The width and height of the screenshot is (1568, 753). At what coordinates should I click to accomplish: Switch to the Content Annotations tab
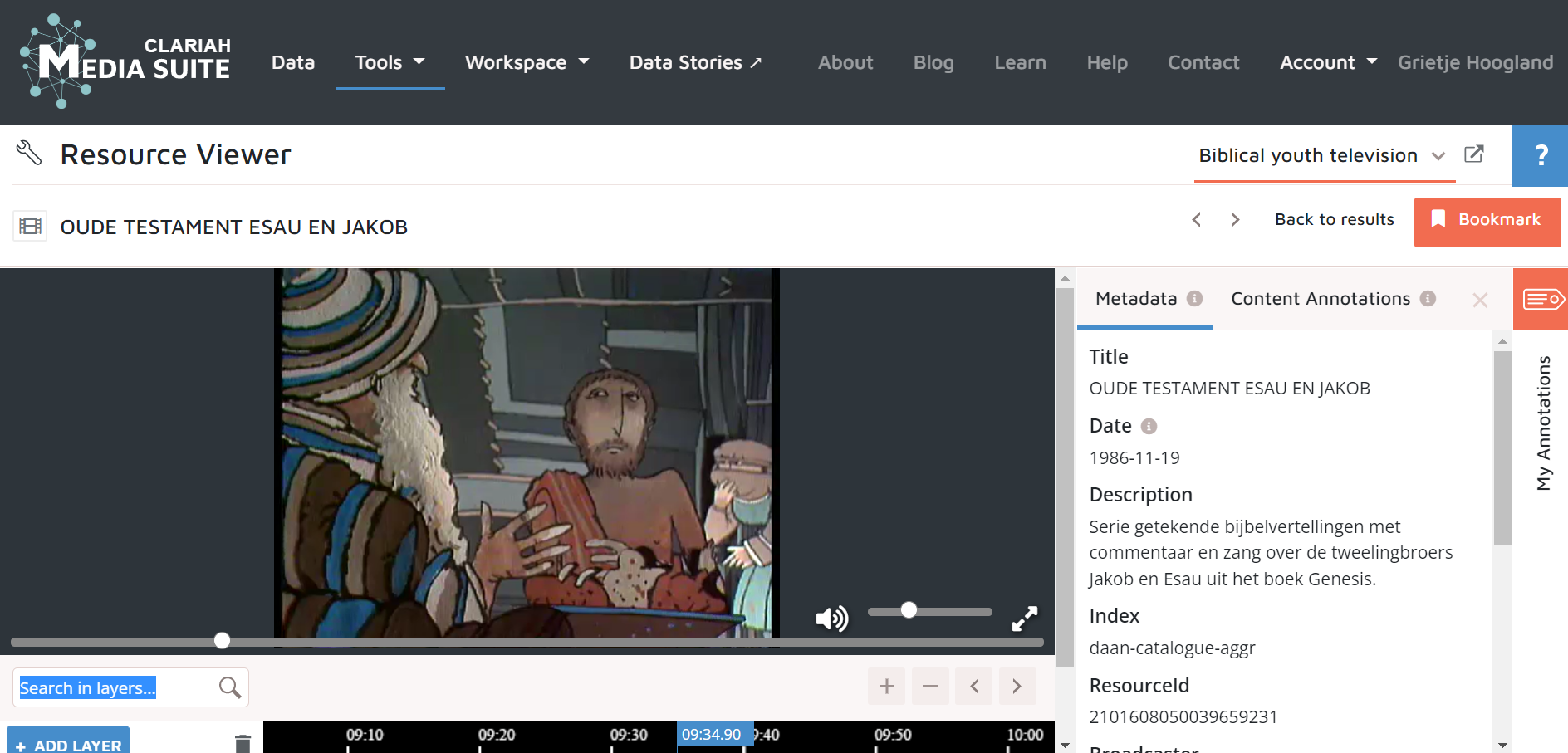click(1321, 299)
